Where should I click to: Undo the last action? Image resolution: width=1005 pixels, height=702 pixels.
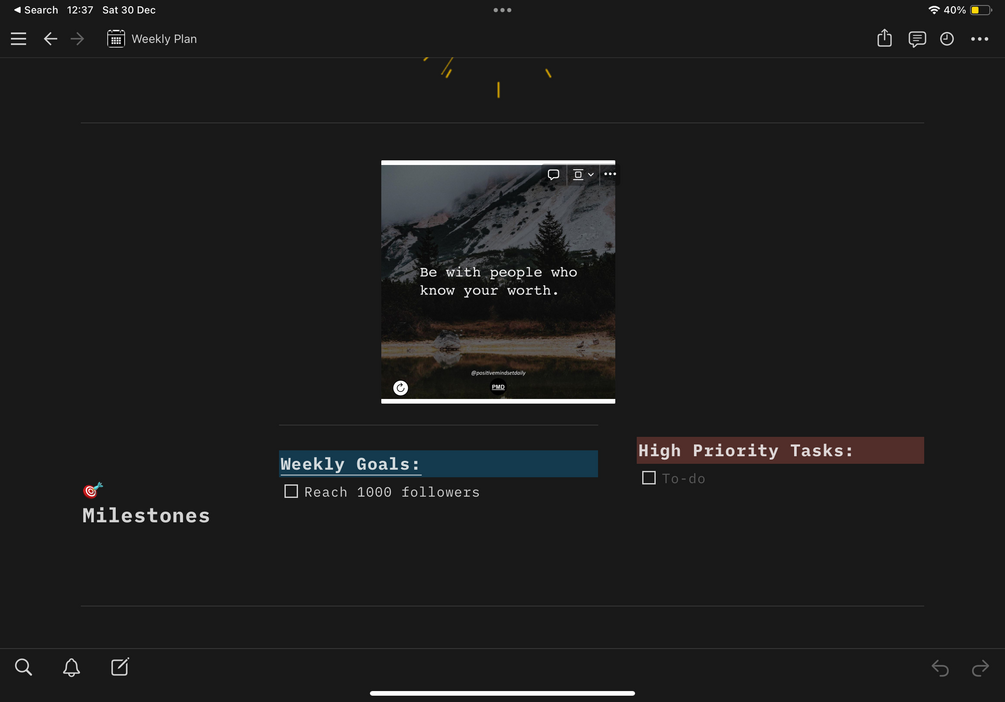pos(940,668)
